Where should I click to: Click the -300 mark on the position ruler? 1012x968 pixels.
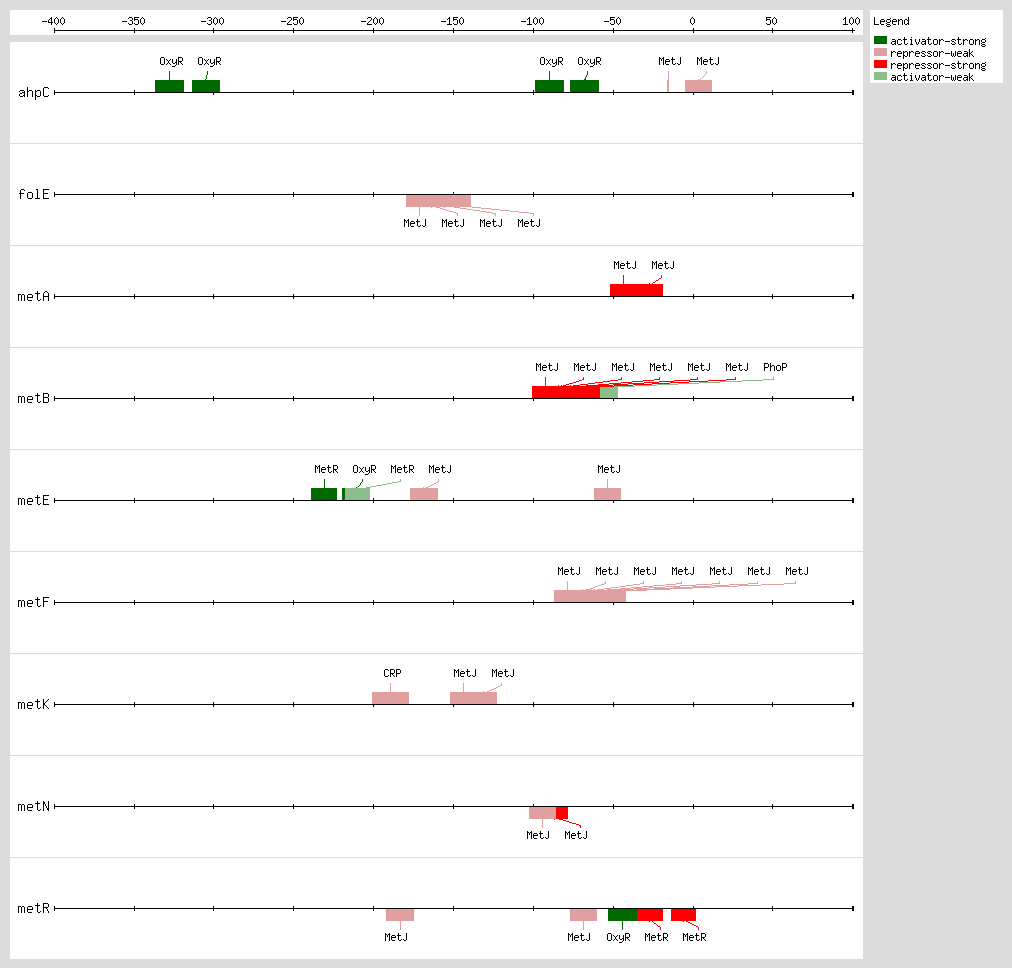tap(213, 21)
